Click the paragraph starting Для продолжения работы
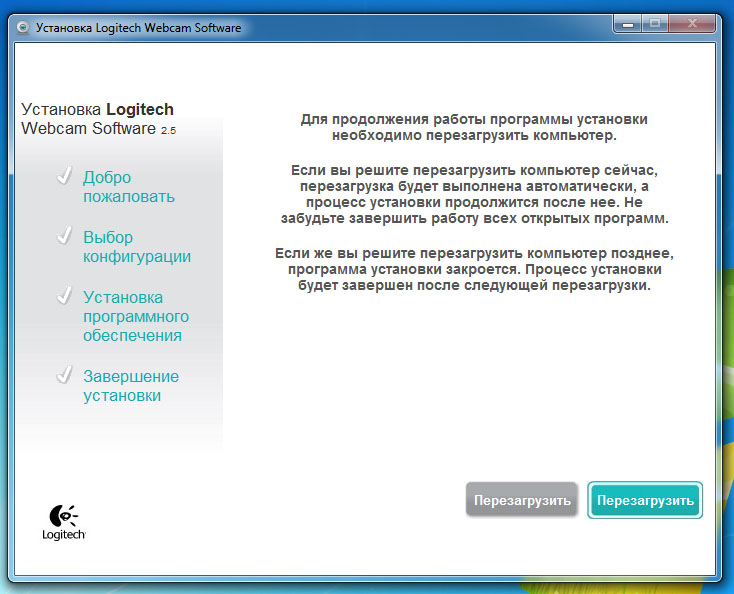This screenshot has height=594, width=734. click(x=474, y=126)
